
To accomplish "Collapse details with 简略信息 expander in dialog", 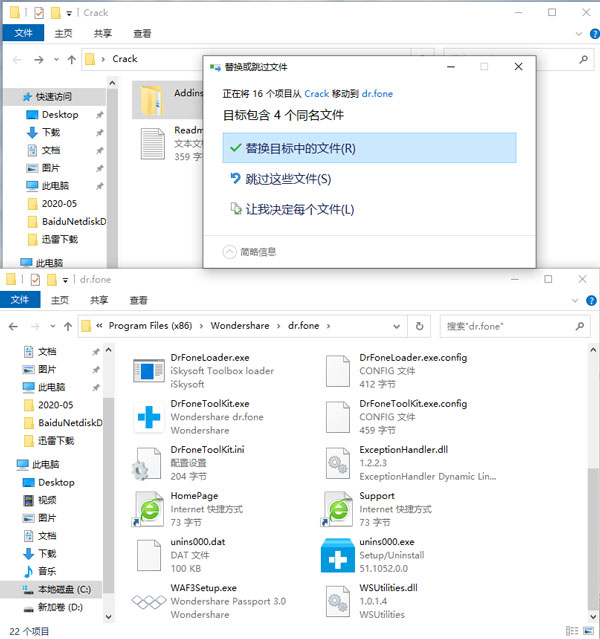I will pos(249,252).
